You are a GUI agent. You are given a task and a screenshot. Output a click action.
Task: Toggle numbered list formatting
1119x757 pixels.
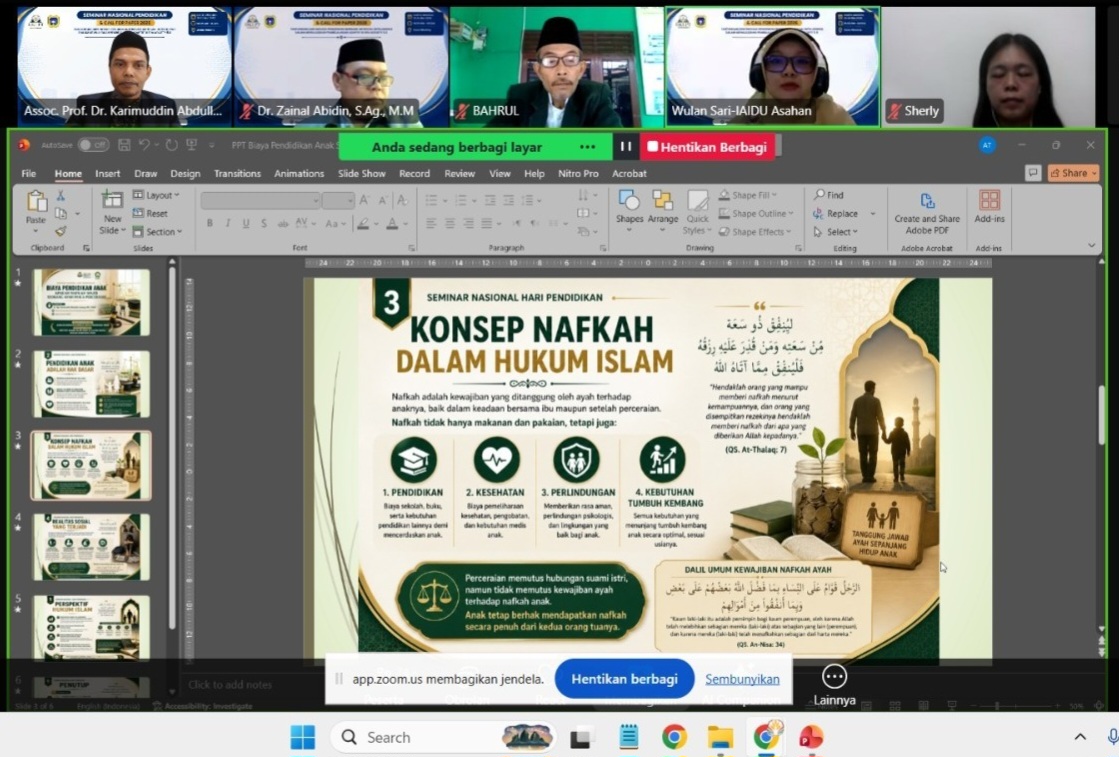[x=460, y=200]
